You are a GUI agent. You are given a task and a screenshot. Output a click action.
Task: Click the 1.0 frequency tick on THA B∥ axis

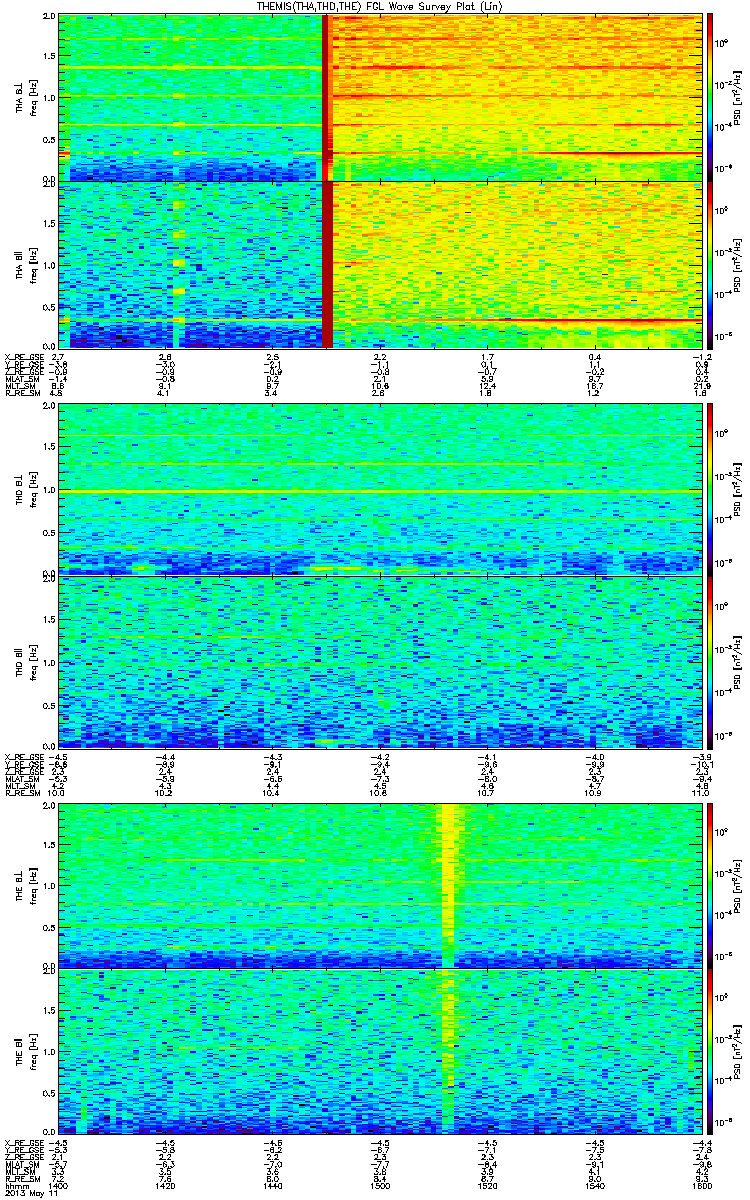[49, 265]
